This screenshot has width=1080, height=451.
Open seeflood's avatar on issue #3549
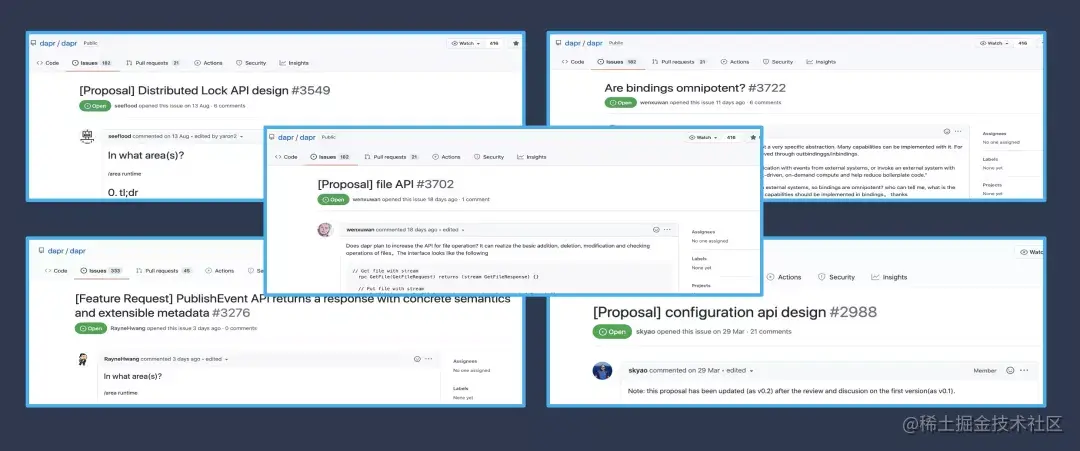(x=87, y=136)
